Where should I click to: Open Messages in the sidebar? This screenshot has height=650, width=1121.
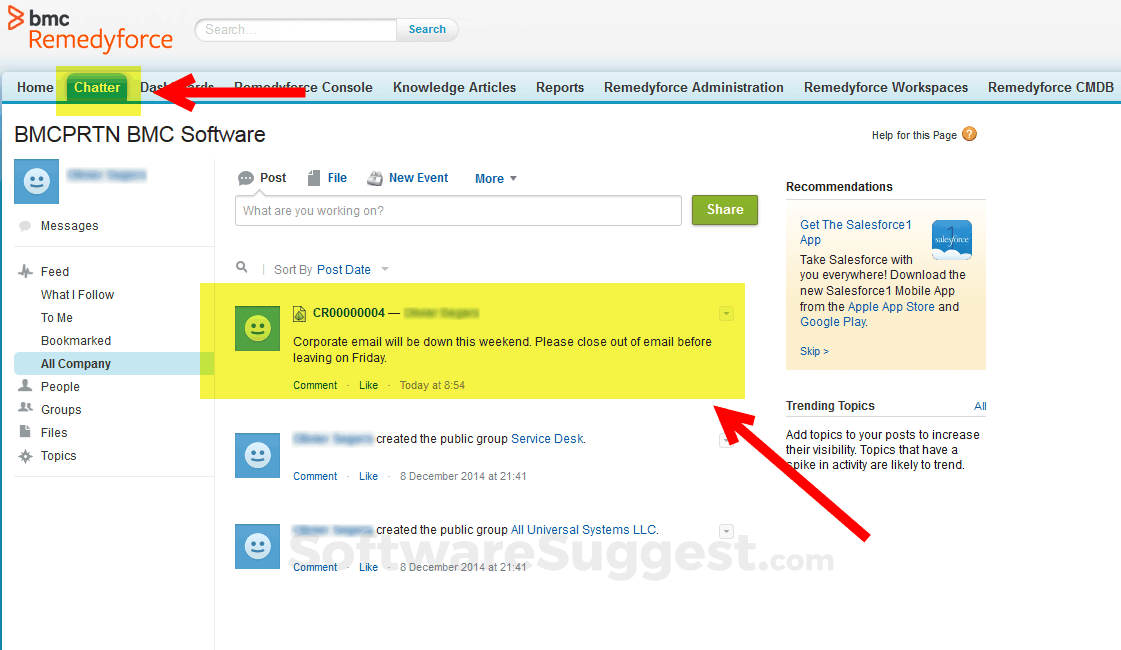(69, 226)
